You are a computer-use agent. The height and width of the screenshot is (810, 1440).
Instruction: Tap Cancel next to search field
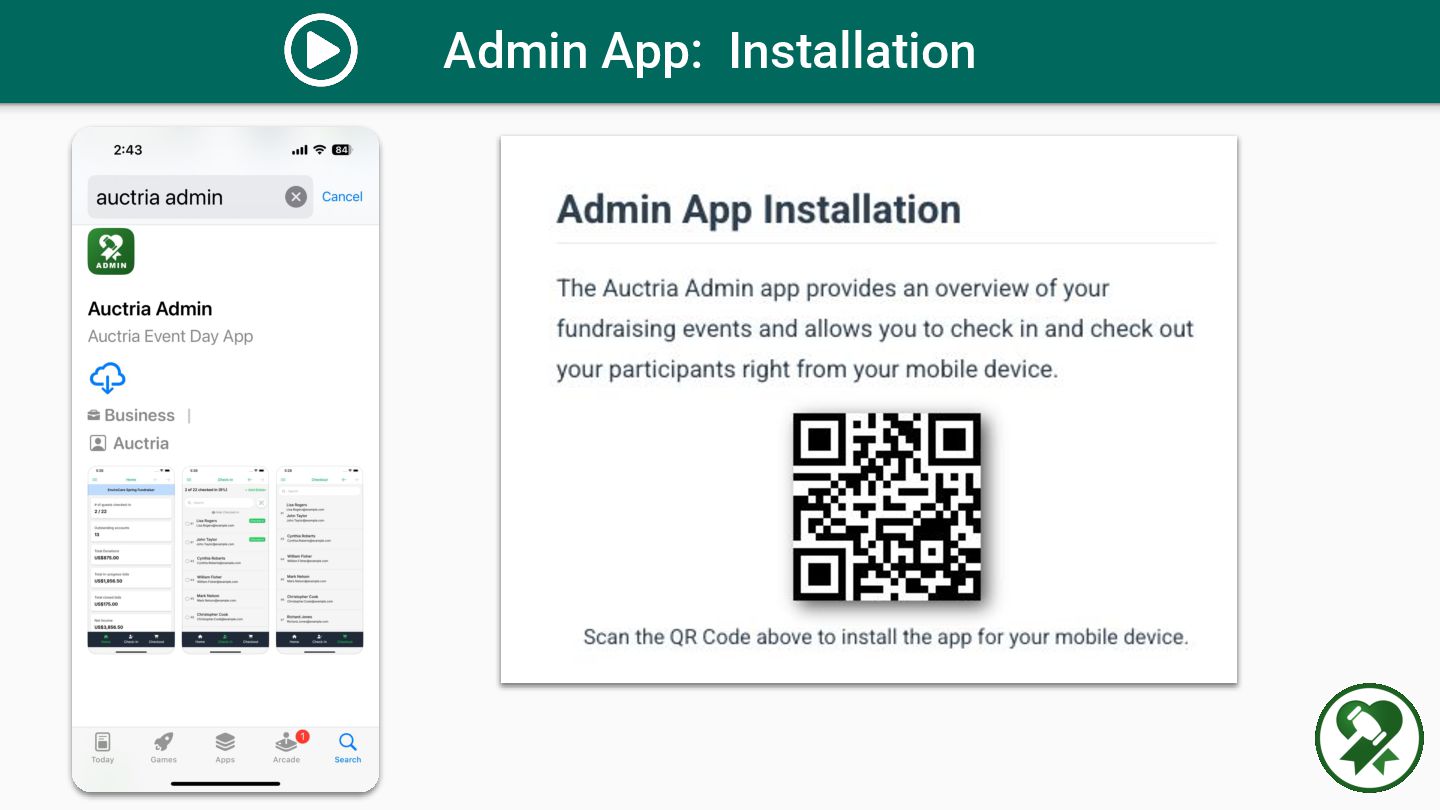coord(342,197)
